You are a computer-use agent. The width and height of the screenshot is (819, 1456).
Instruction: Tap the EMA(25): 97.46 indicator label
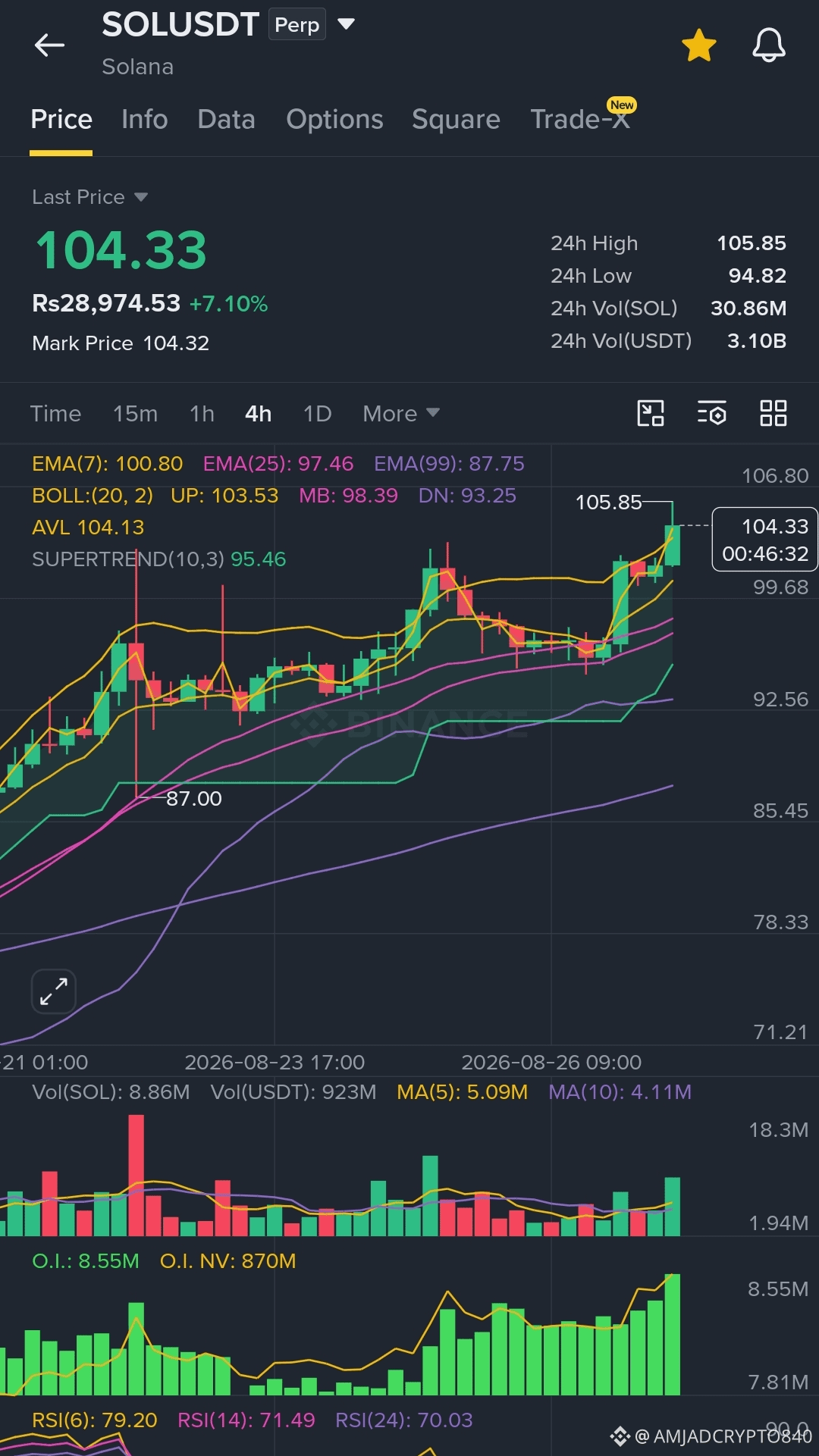point(278,464)
